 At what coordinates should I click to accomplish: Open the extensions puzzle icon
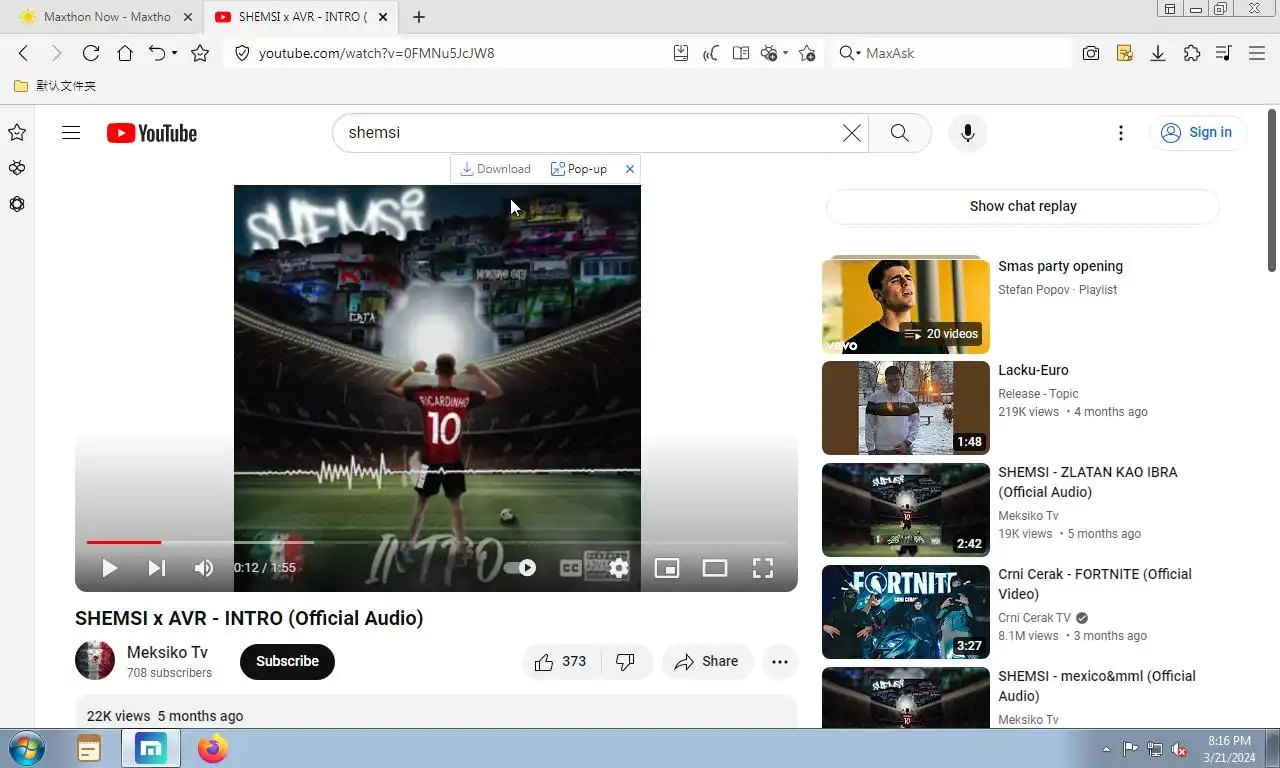point(1191,53)
